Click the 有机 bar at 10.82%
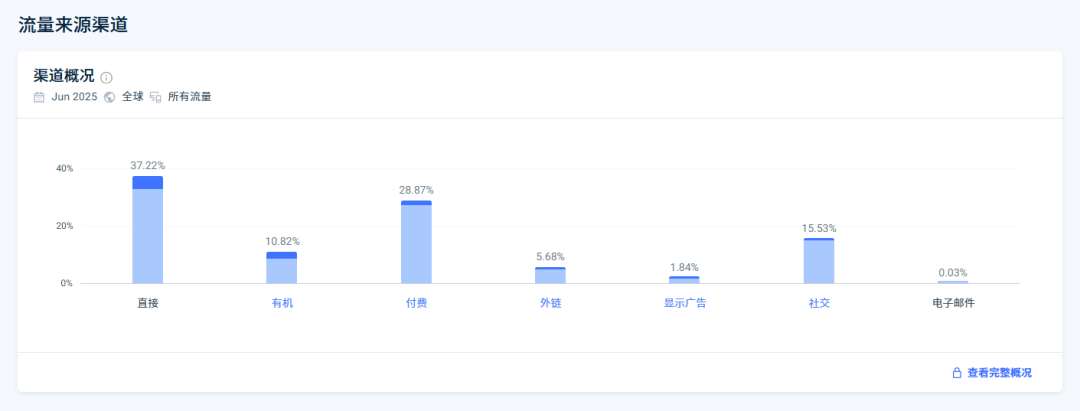The image size is (1080, 411). click(x=282, y=268)
